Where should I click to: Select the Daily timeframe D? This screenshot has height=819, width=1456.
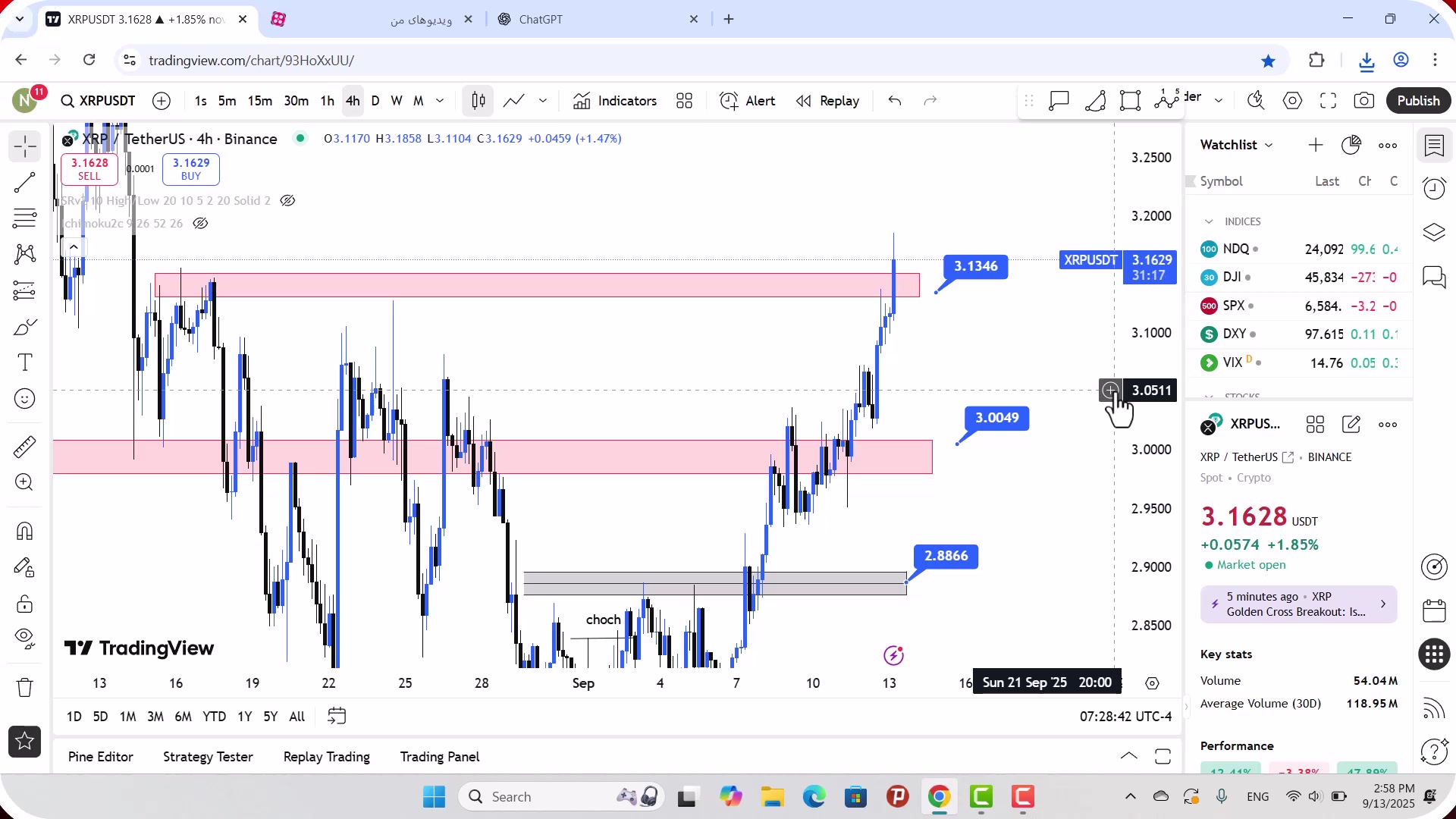pyautogui.click(x=375, y=101)
